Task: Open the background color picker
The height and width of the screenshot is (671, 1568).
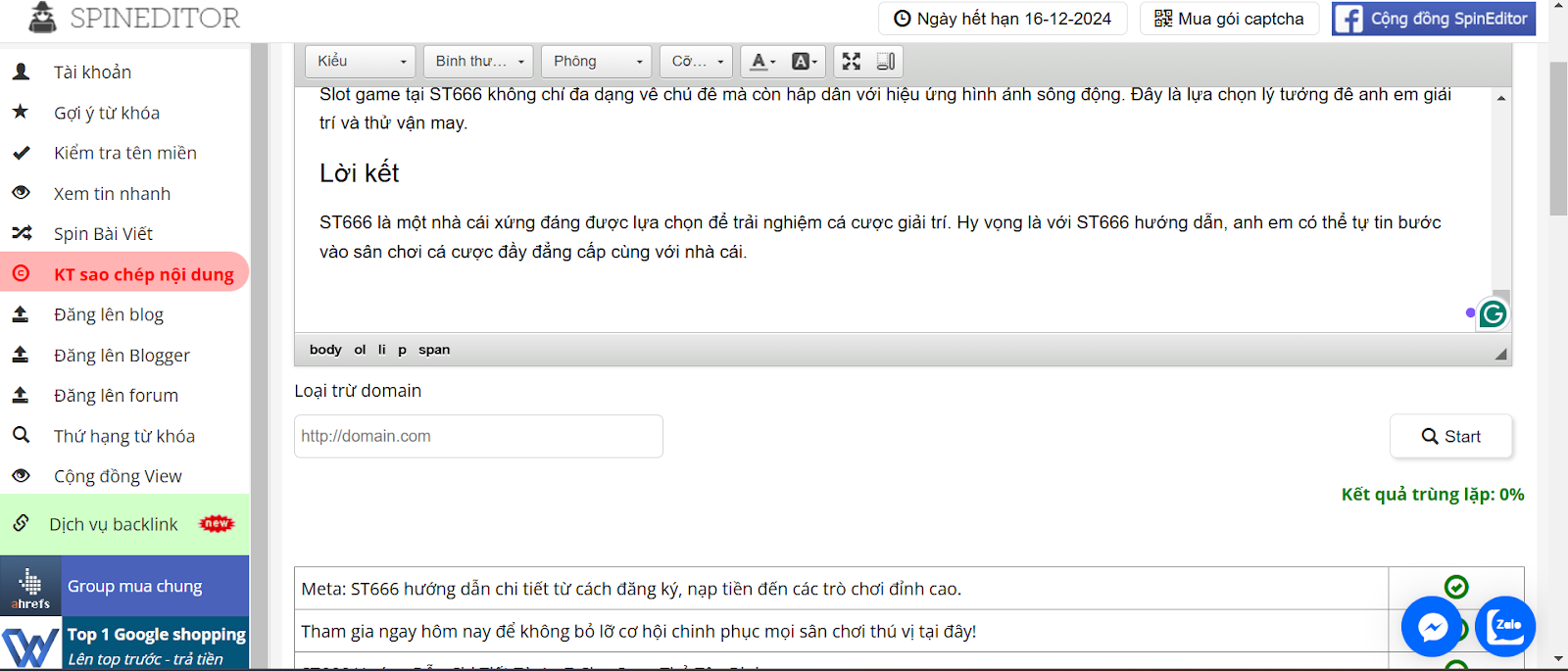Action: click(803, 62)
